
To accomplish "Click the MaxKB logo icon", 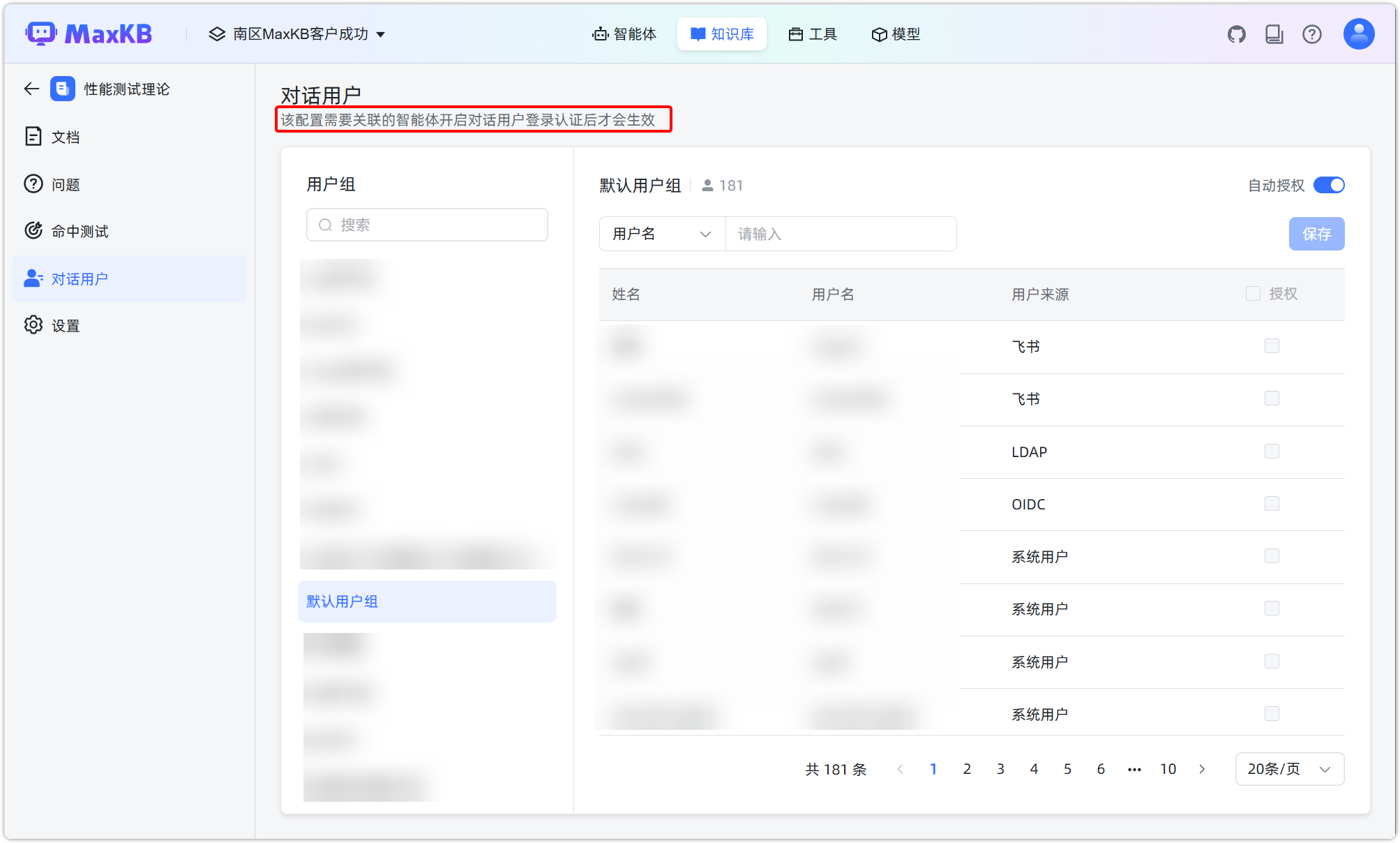I will tap(40, 33).
